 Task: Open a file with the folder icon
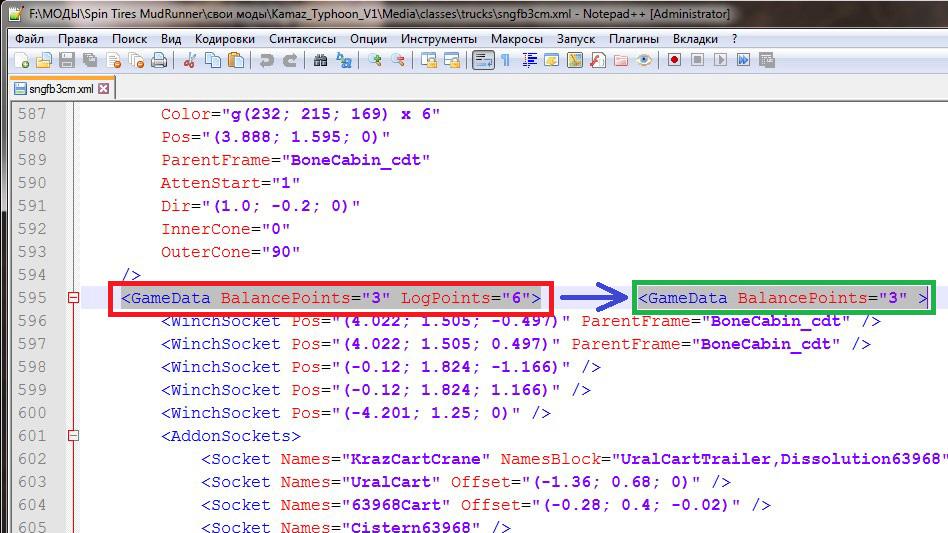[x=44, y=61]
